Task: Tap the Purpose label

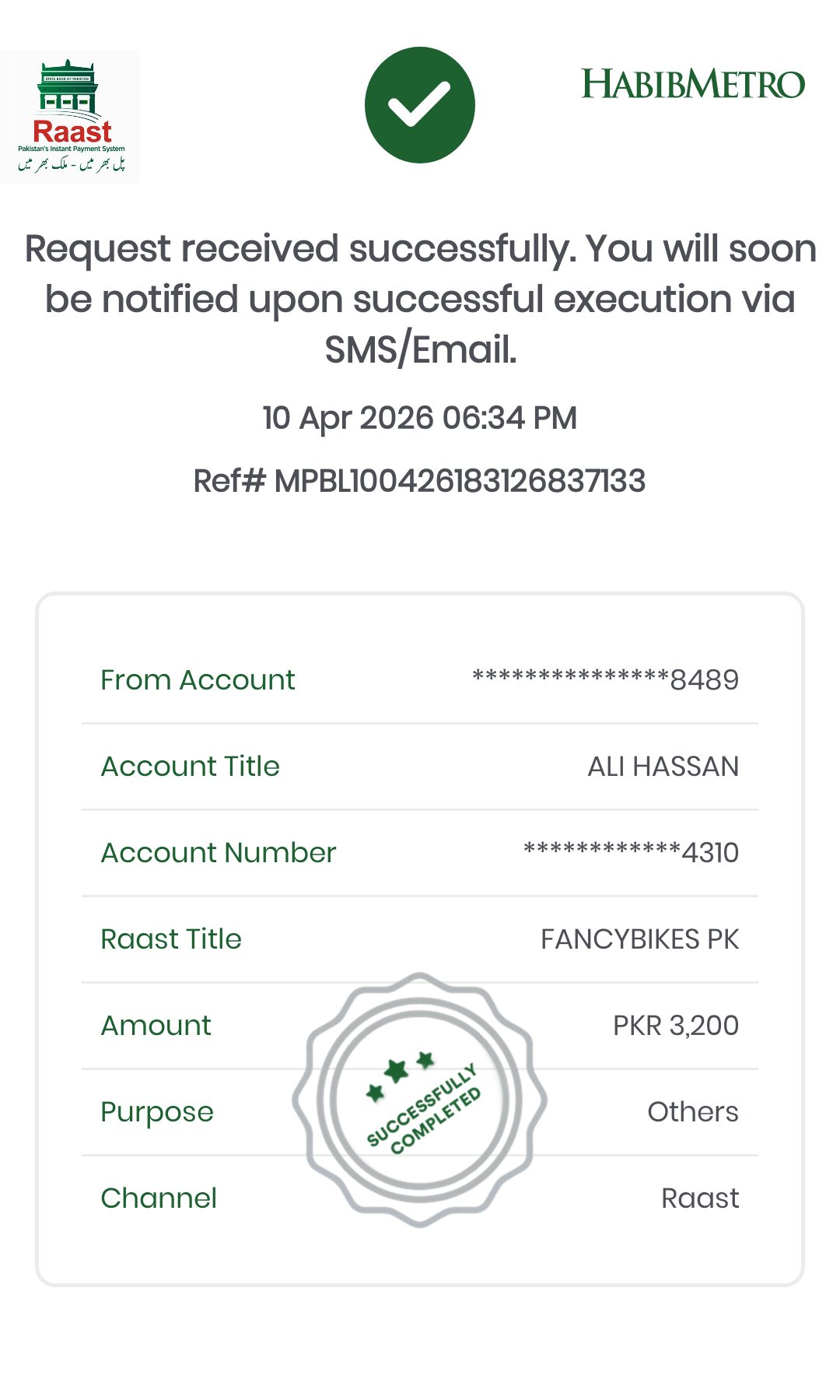Action: (157, 1112)
